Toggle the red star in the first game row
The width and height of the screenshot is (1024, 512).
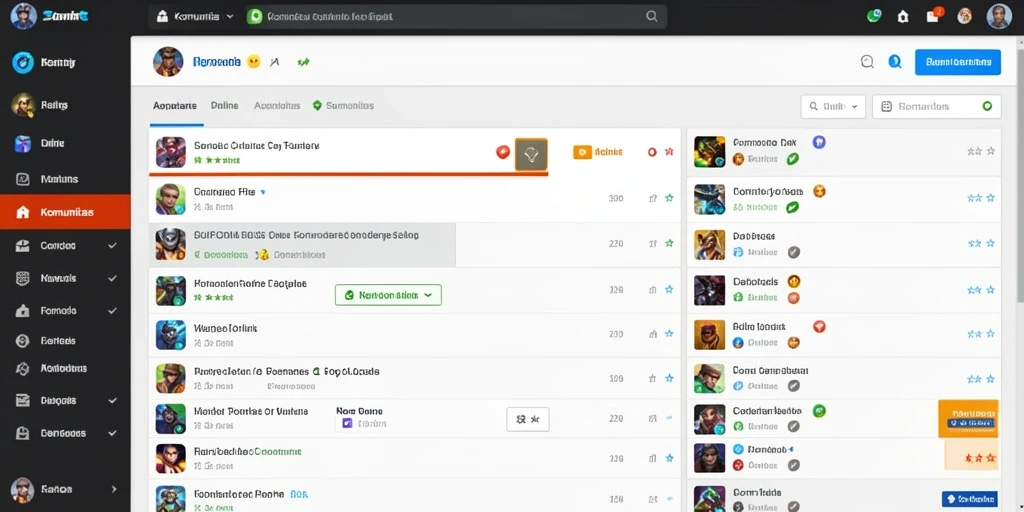669,152
